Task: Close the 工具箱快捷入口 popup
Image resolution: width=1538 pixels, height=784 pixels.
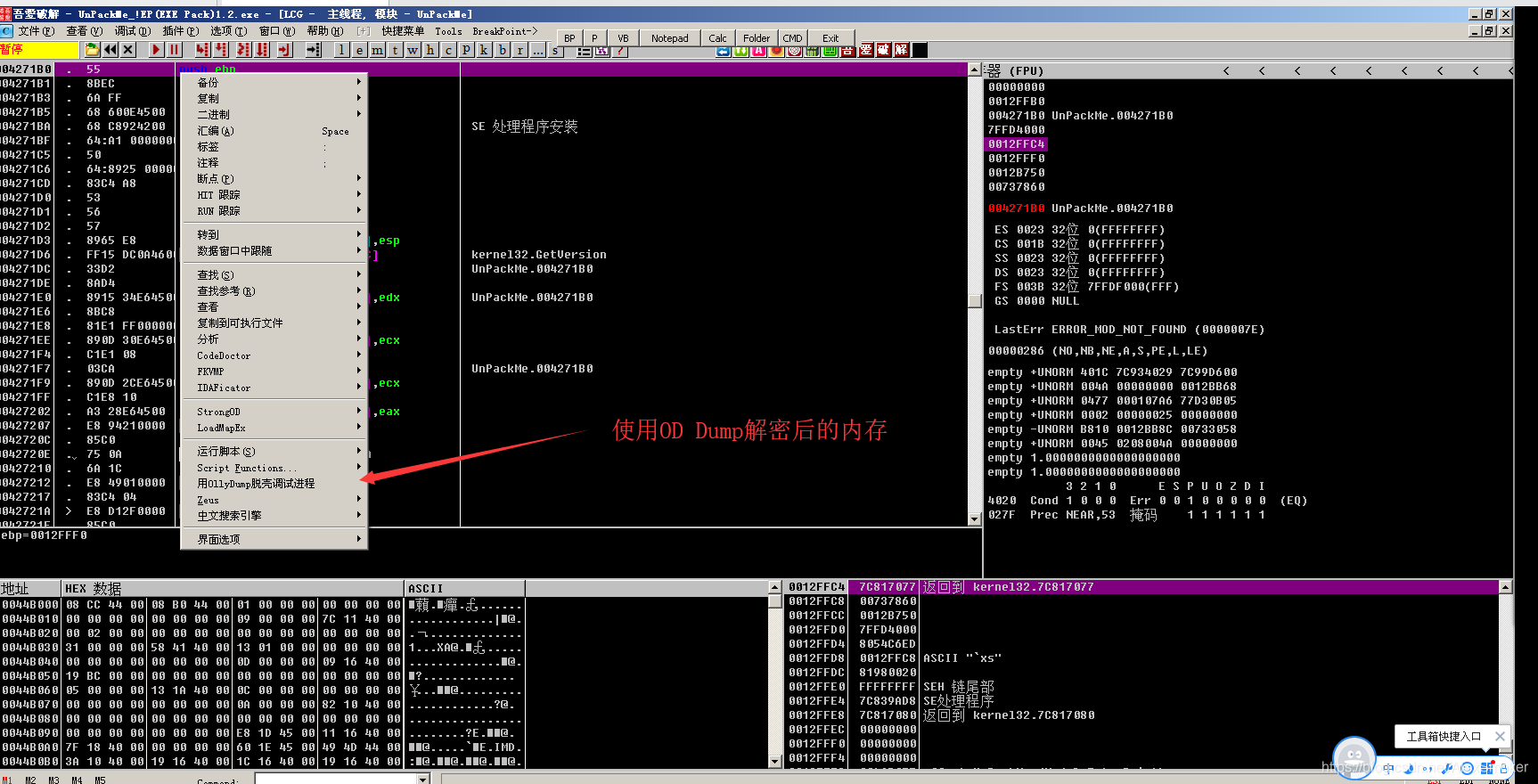Action: point(1500,736)
